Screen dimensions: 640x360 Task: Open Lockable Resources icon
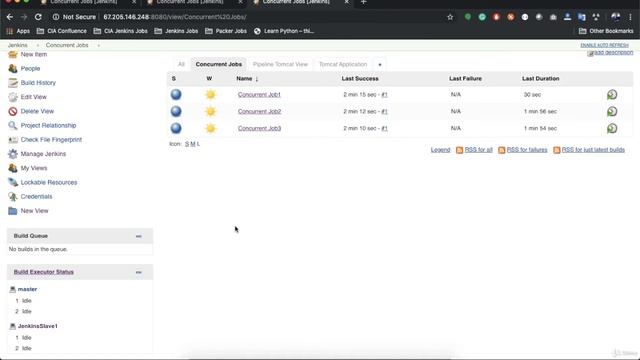pos(13,182)
